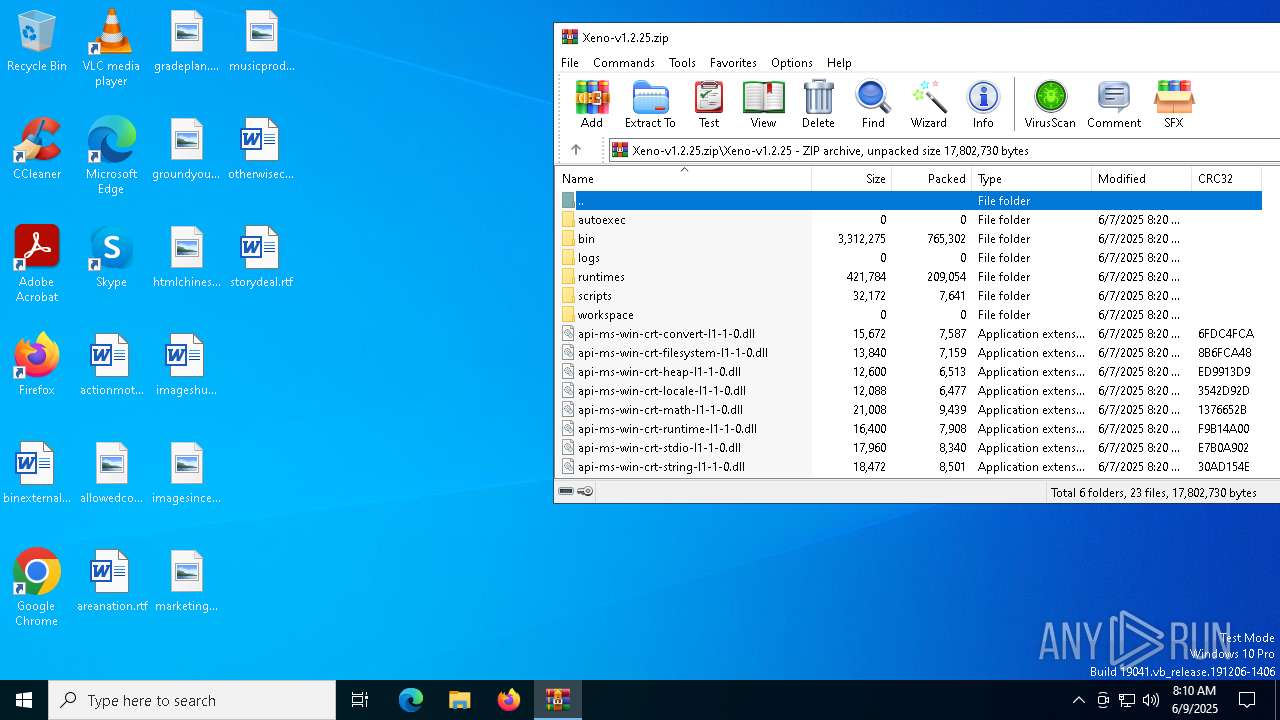Open the Options menu
Viewport: 1280px width, 720px height.
(x=792, y=62)
